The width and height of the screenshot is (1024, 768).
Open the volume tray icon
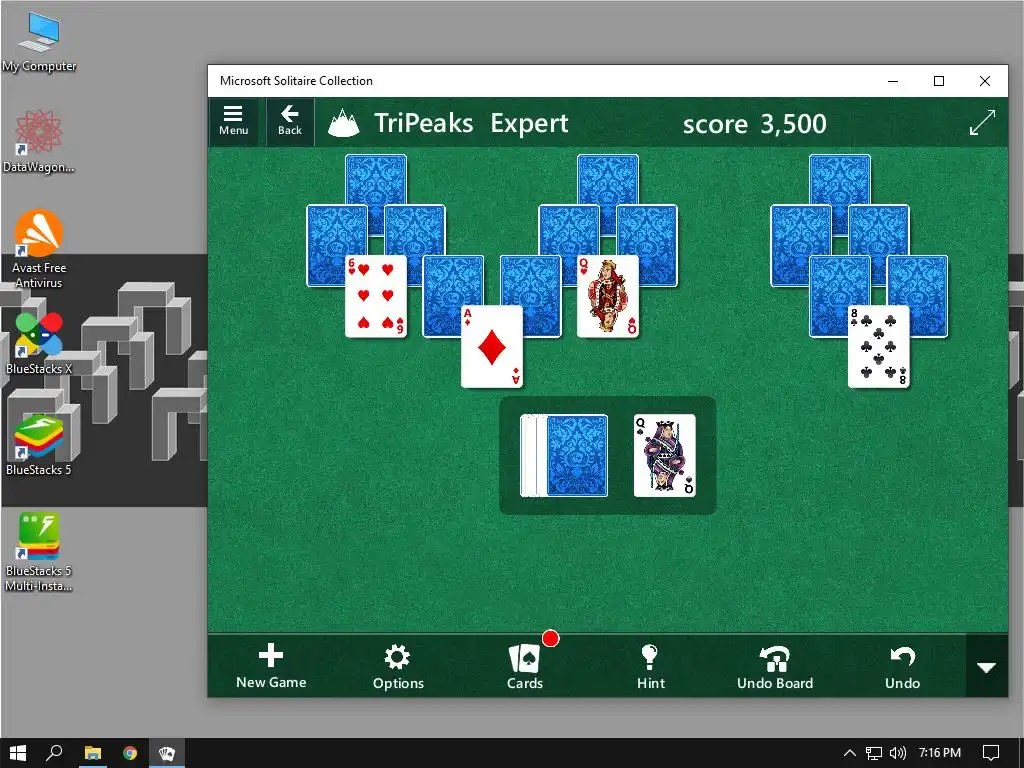coord(898,753)
